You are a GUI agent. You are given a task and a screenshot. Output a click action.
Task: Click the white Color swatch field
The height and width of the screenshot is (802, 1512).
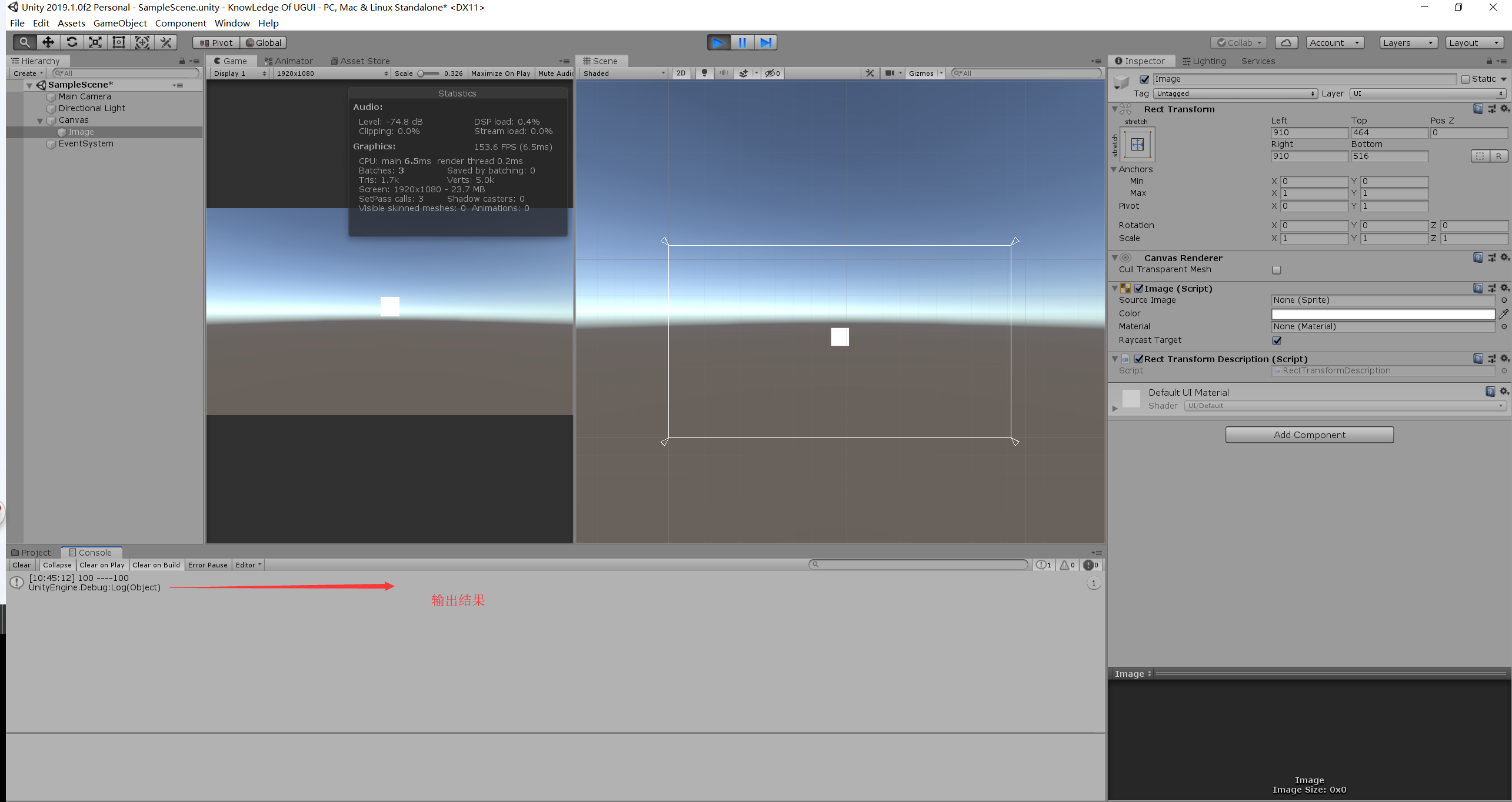point(1383,314)
